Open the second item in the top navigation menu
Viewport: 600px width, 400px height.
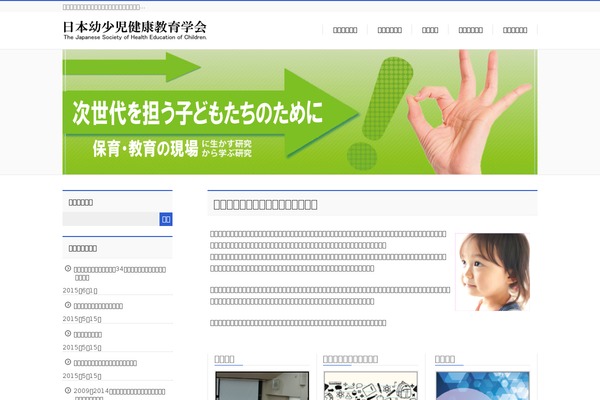(x=390, y=30)
